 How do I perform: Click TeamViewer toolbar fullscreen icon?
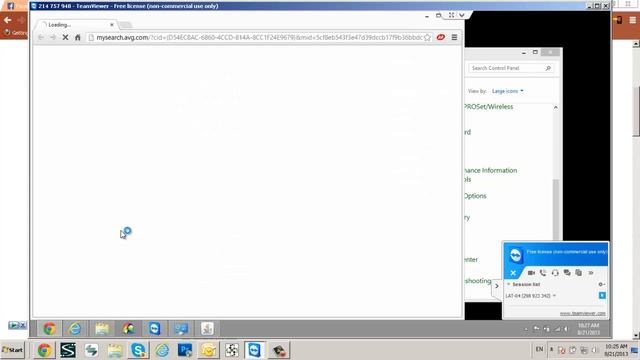pyautogui.click(x=451, y=15)
